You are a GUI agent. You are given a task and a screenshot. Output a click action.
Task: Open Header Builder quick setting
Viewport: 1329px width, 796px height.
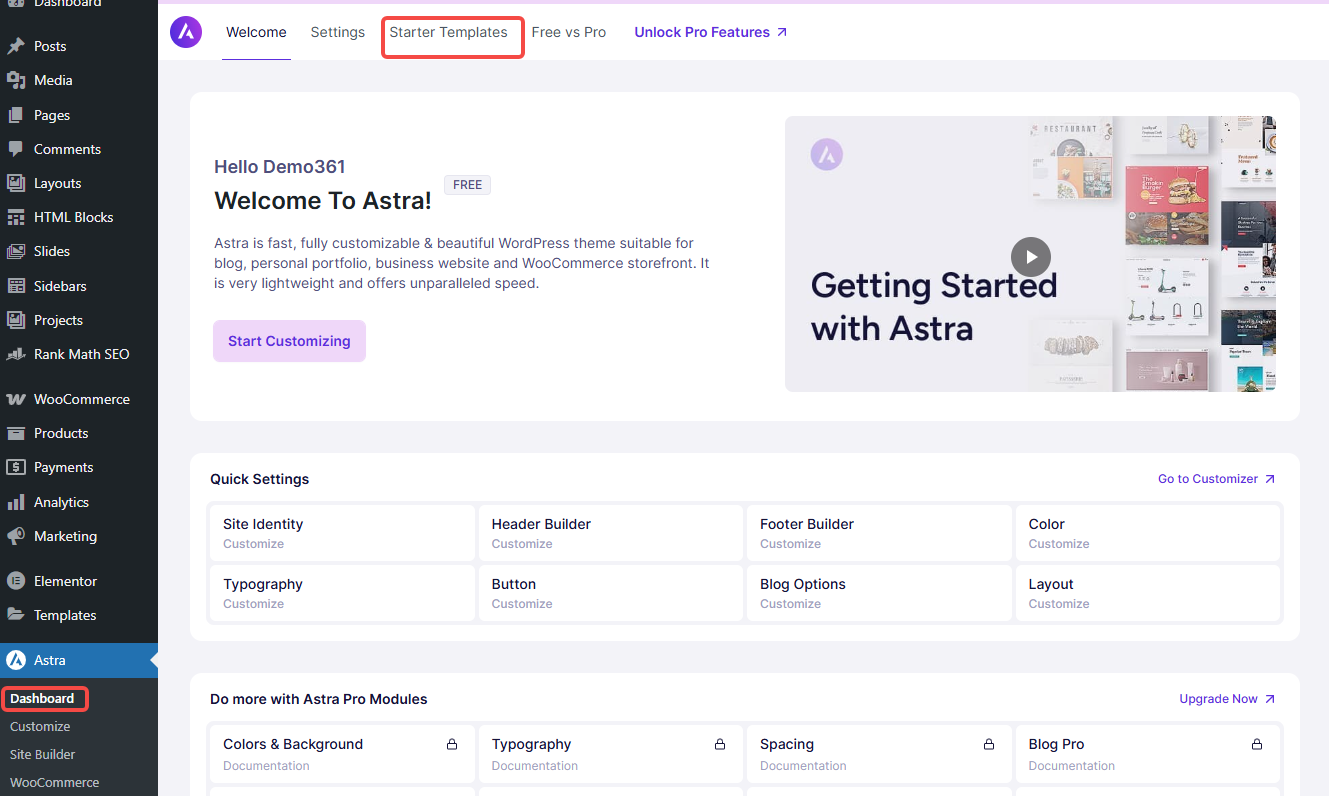(541, 524)
